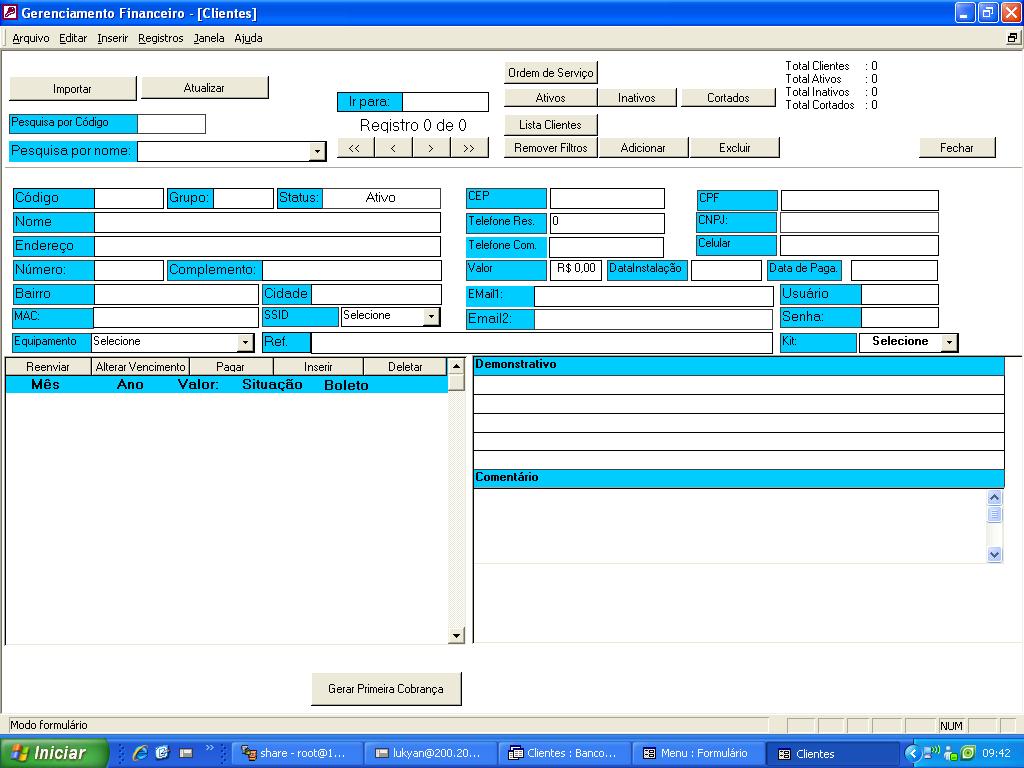
Task: Open Lista Clientes
Action: coord(551,125)
